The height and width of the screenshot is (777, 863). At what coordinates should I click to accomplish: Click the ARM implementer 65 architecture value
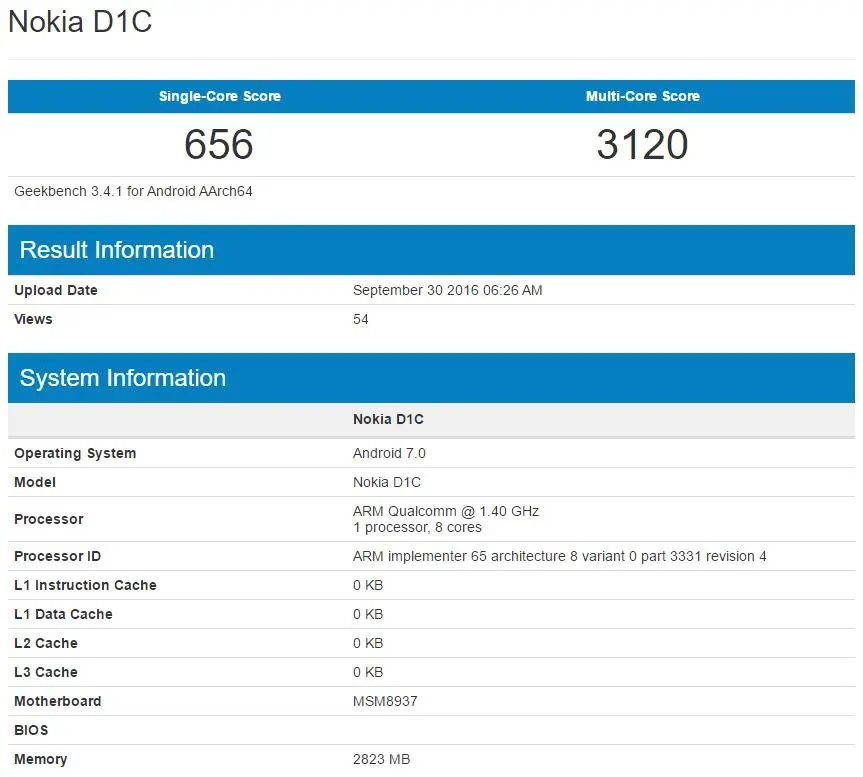click(x=560, y=556)
